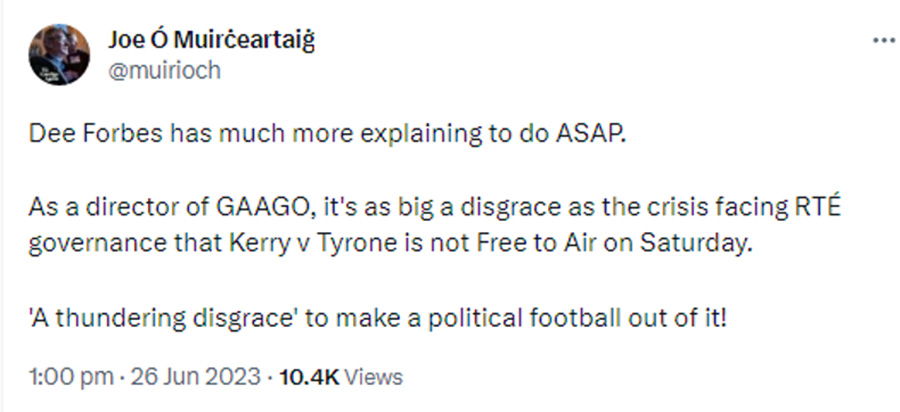Screen dimensions: 900x412
Task: Click the 10.4K view count number
Action: click(310, 377)
